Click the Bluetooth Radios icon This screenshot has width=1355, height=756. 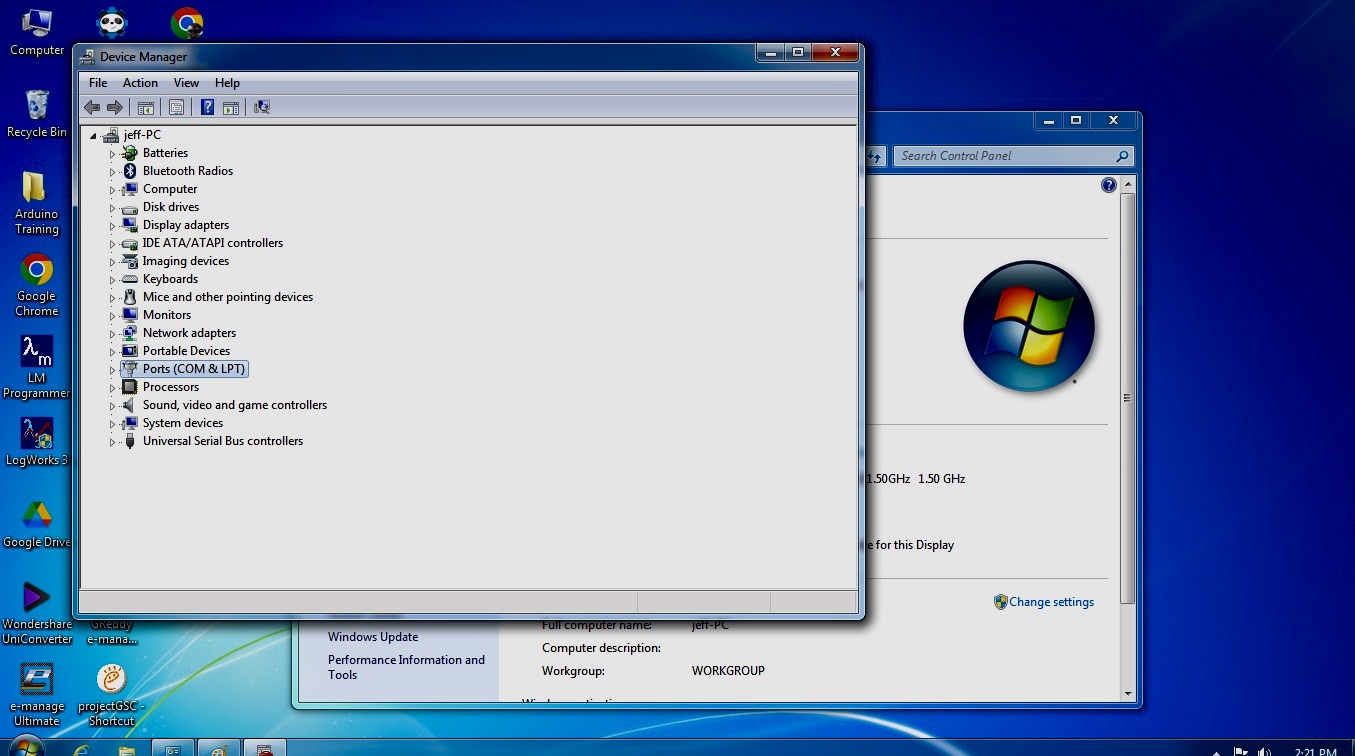(x=129, y=171)
